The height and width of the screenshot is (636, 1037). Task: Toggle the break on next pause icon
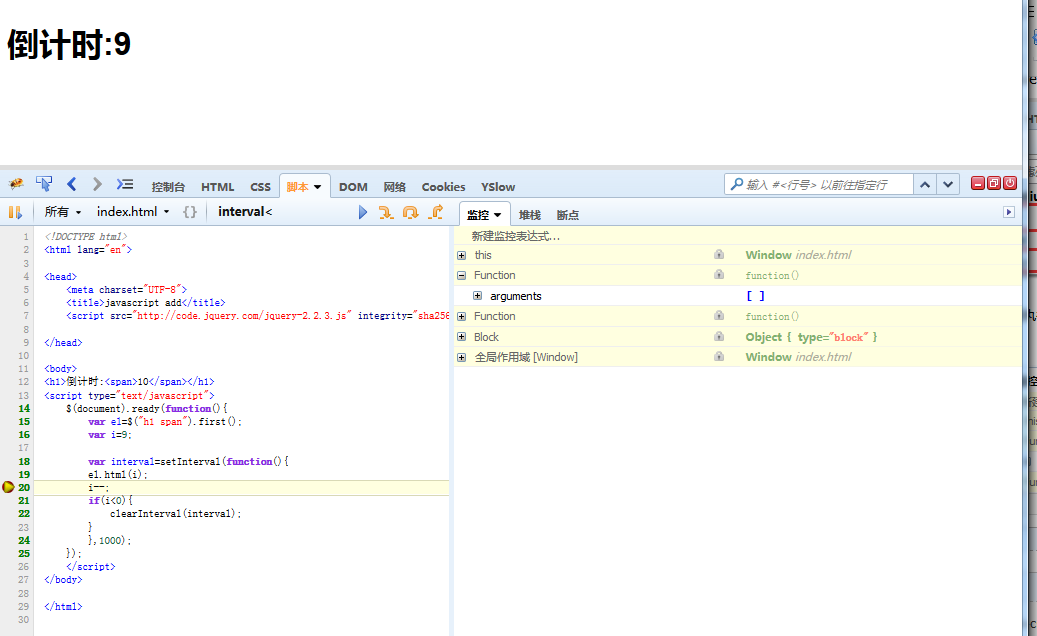[x=15, y=212]
